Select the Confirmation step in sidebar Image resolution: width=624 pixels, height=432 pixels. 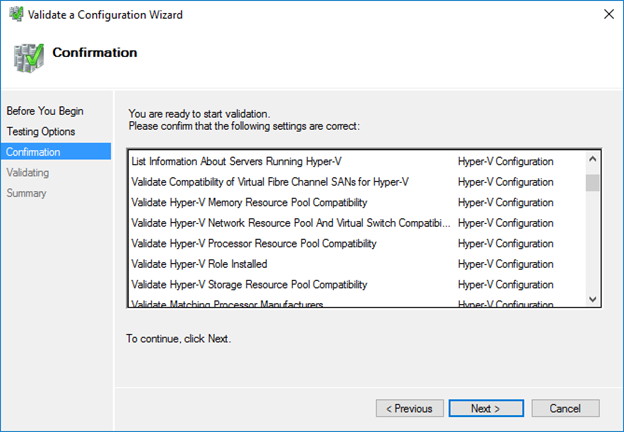point(56,152)
